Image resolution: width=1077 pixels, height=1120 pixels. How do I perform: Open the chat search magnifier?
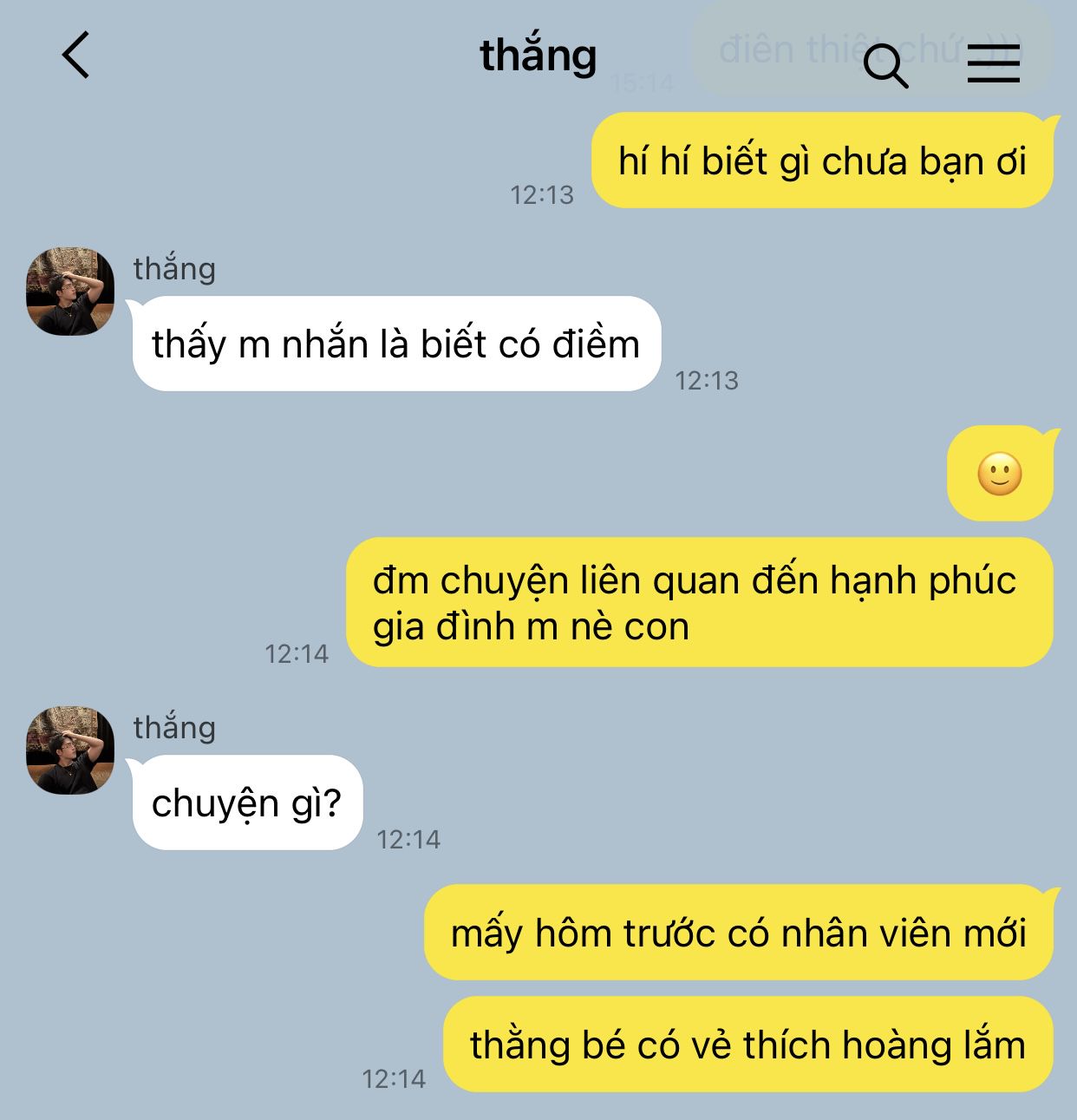(886, 67)
